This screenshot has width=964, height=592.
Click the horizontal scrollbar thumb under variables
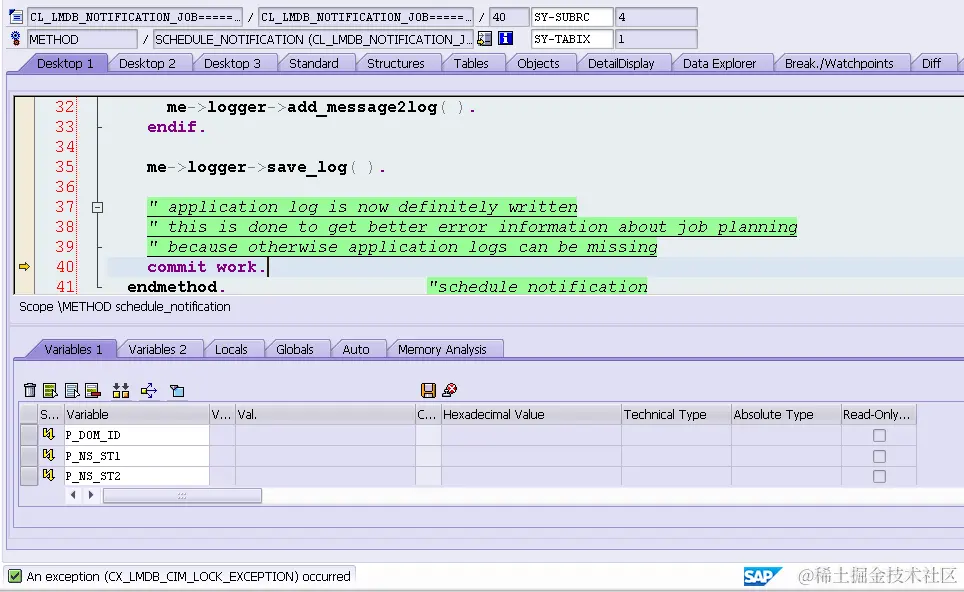182,495
